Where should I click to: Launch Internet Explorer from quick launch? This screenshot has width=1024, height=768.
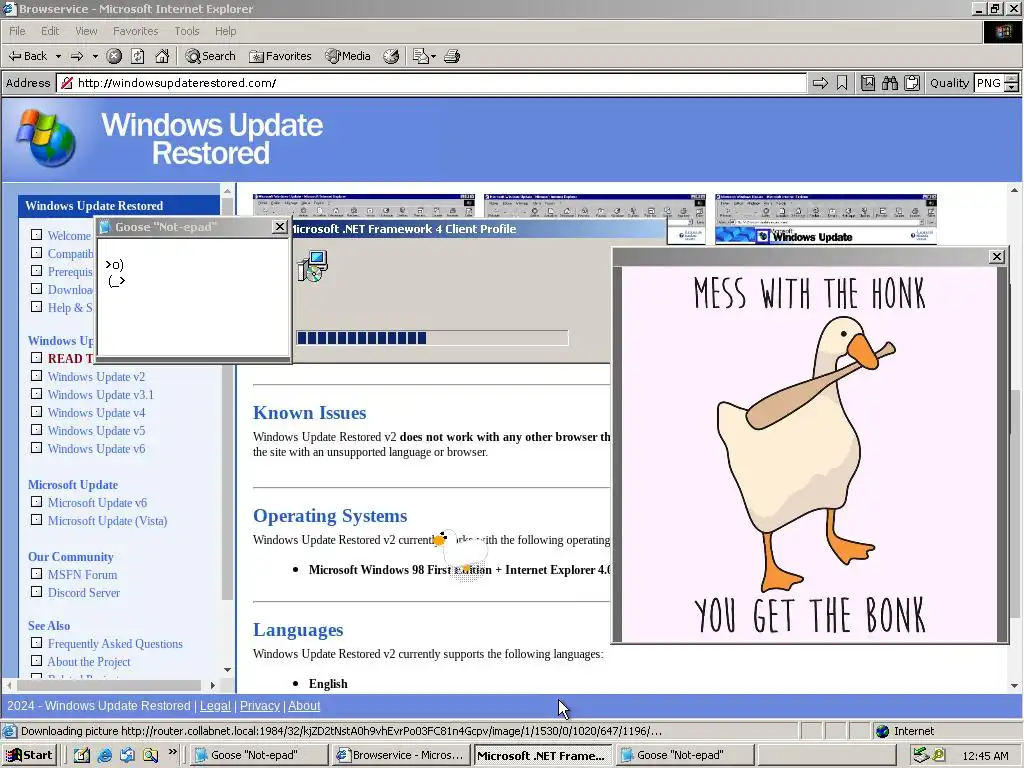[104, 755]
